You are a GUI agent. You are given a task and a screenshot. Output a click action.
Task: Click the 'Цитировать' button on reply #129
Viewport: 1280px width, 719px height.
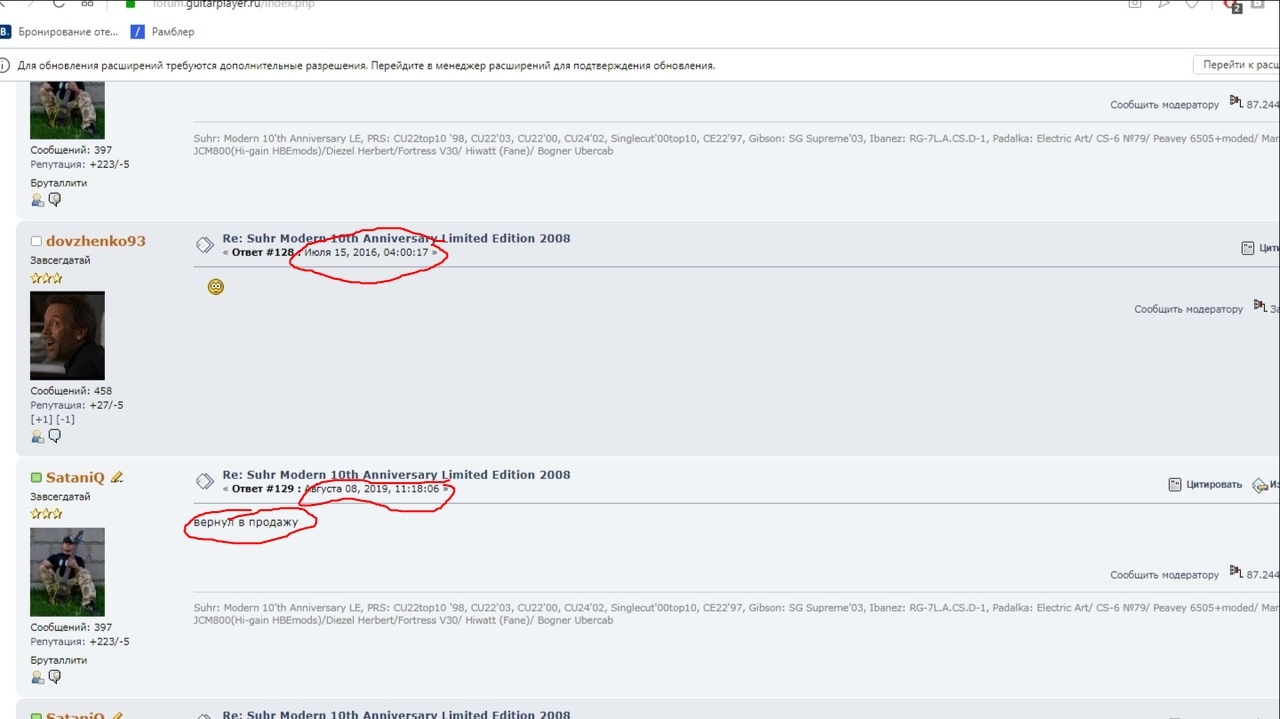(x=1213, y=485)
